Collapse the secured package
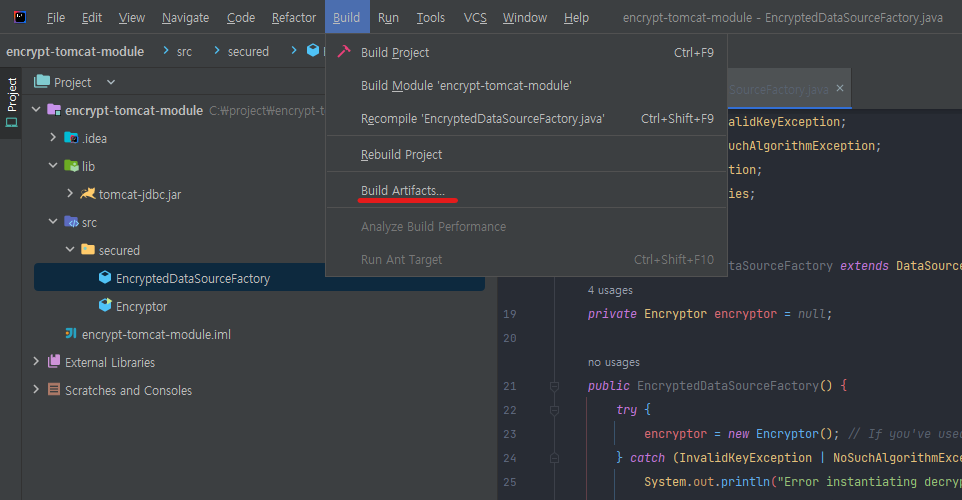 click(70, 249)
